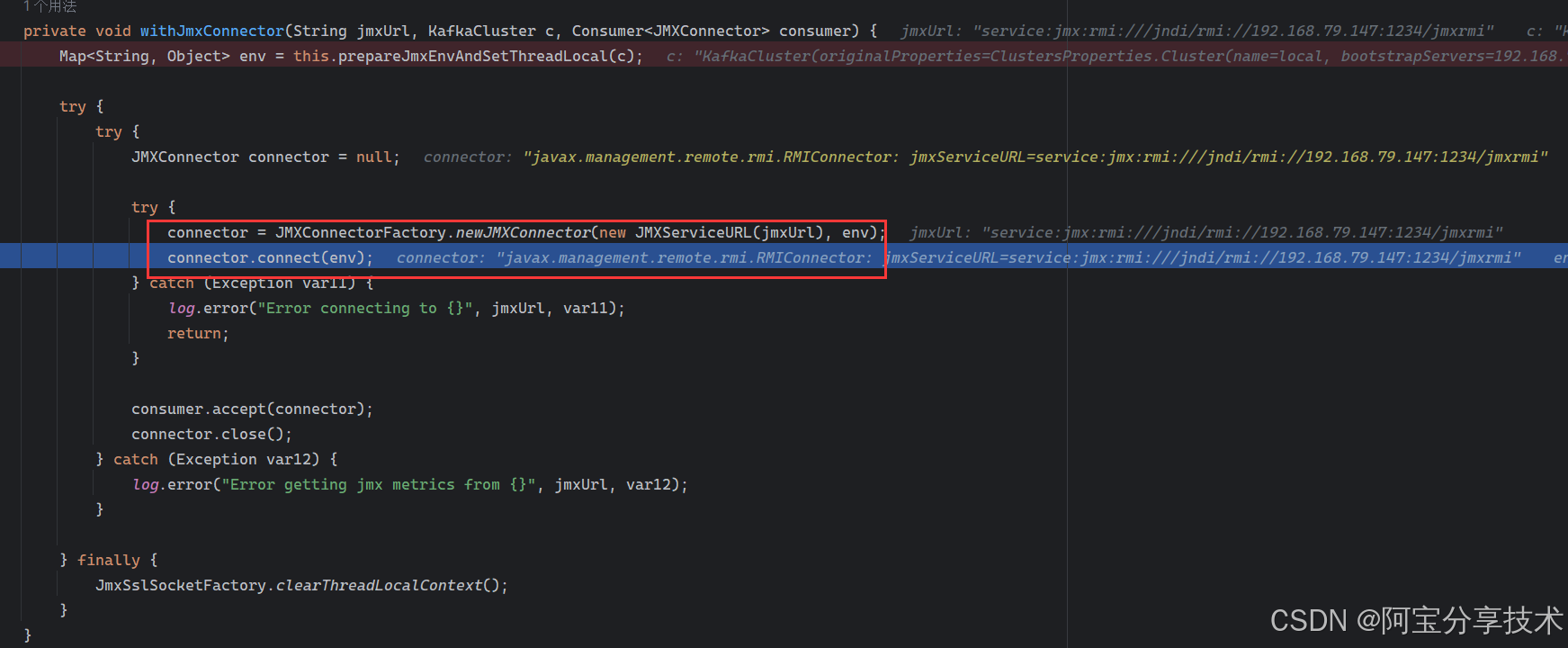Click the catch (Exception var11) clause

pos(253,283)
